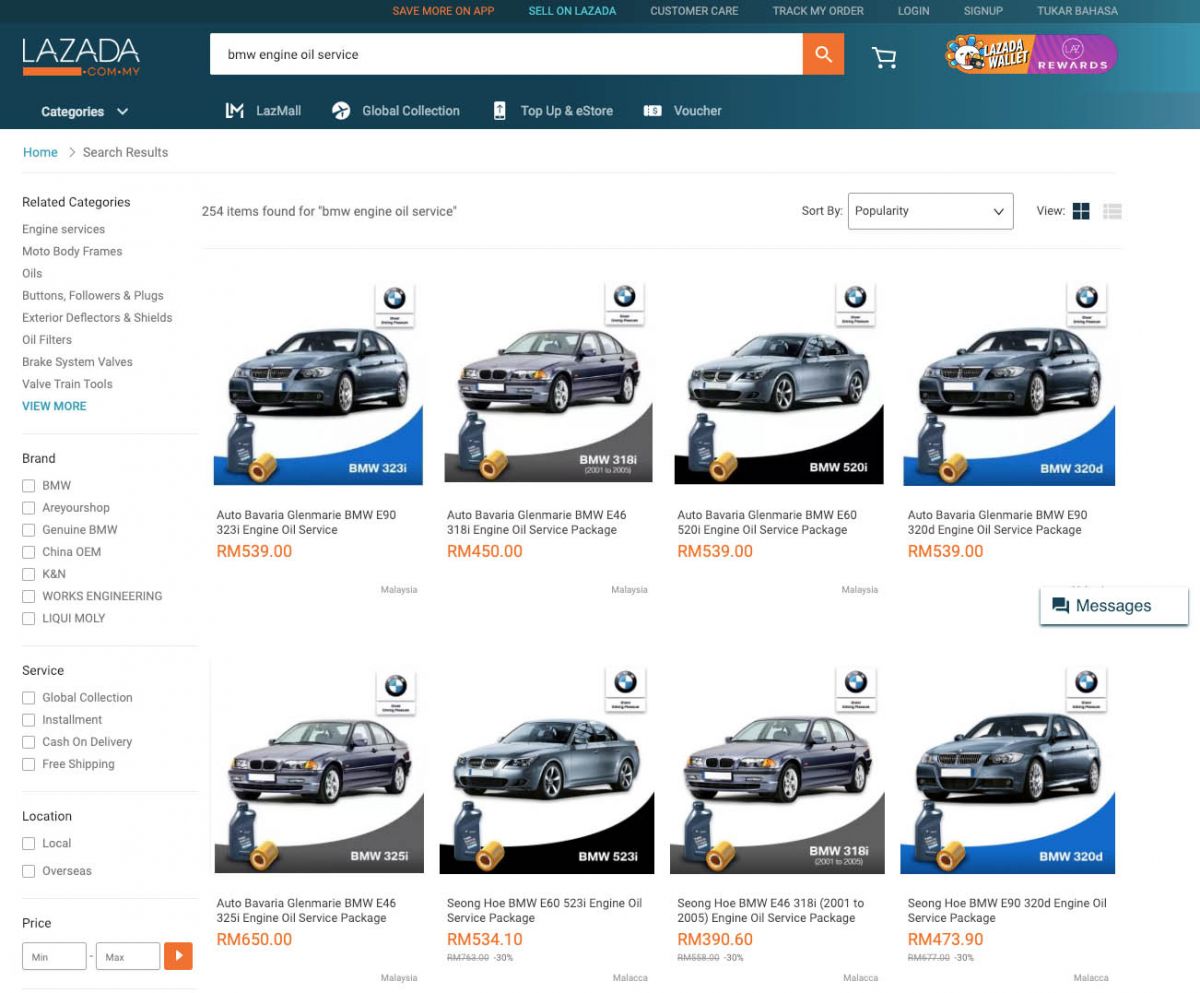
Task: Click the orange search magnifier button
Action: tap(823, 54)
